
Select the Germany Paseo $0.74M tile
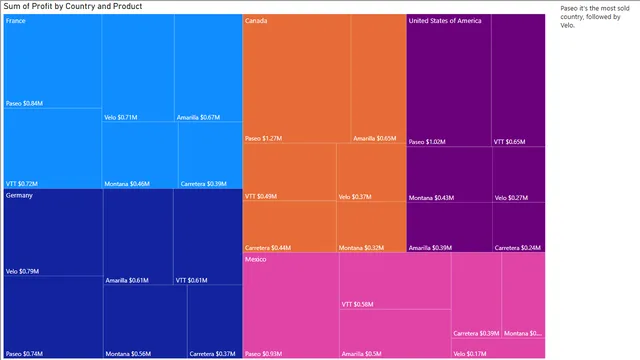click(x=53, y=317)
